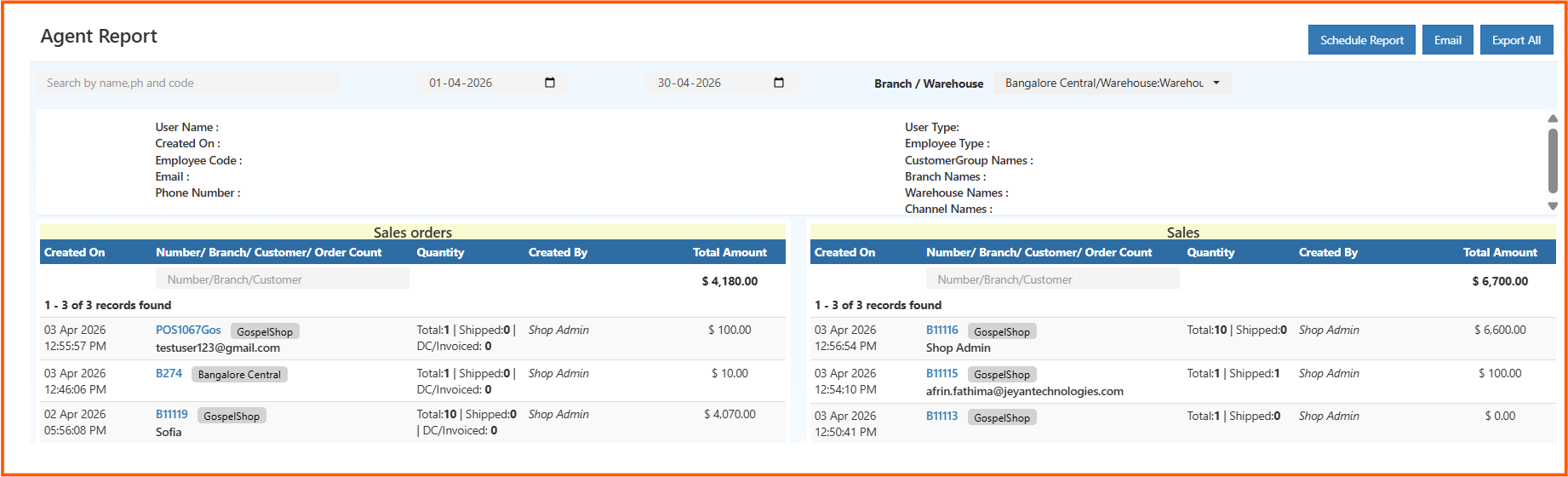The image size is (1568, 477).
Task: Open sale B11116 link
Action: click(x=941, y=330)
